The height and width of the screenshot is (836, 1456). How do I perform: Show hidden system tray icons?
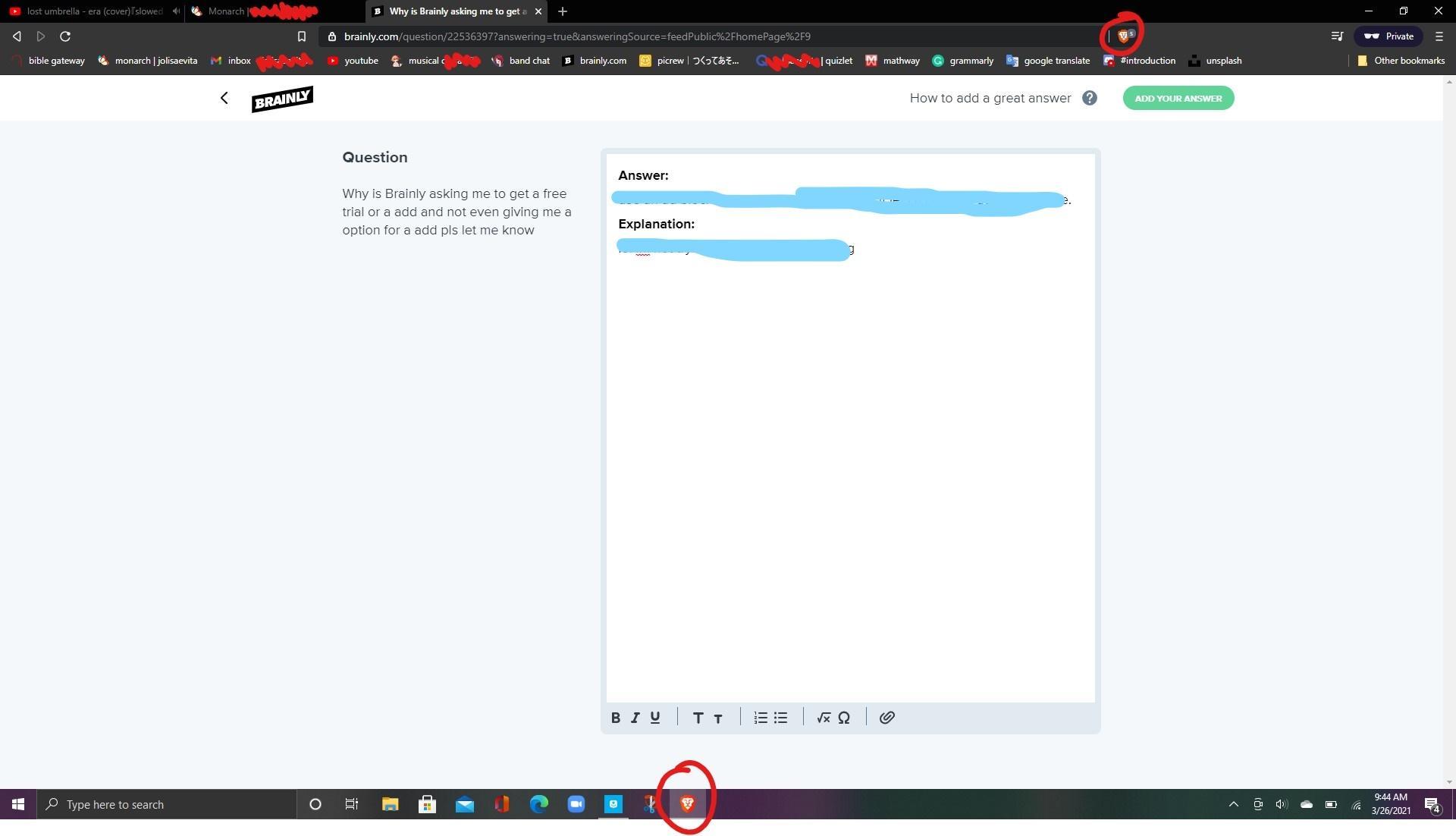click(x=1233, y=805)
